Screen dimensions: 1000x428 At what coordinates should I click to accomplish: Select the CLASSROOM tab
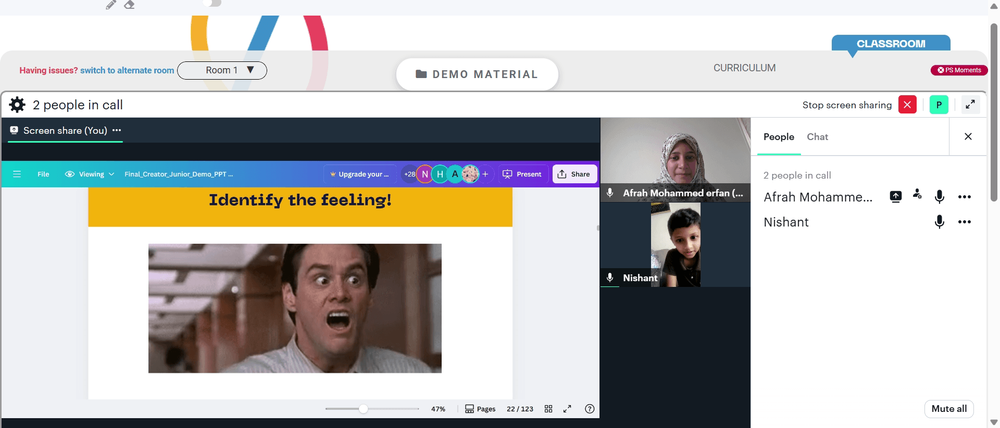click(890, 44)
